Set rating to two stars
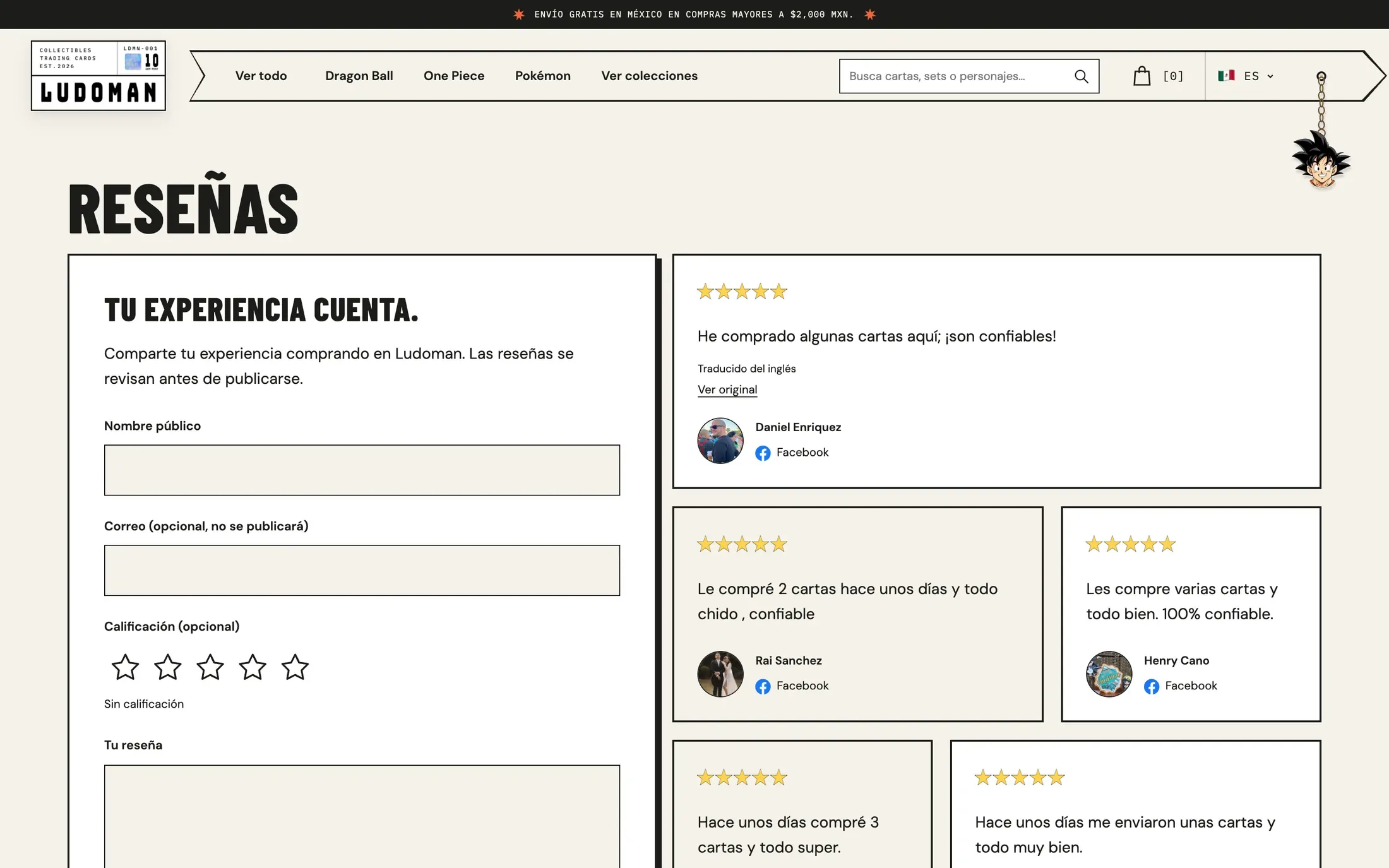The image size is (1389, 868). 167,667
